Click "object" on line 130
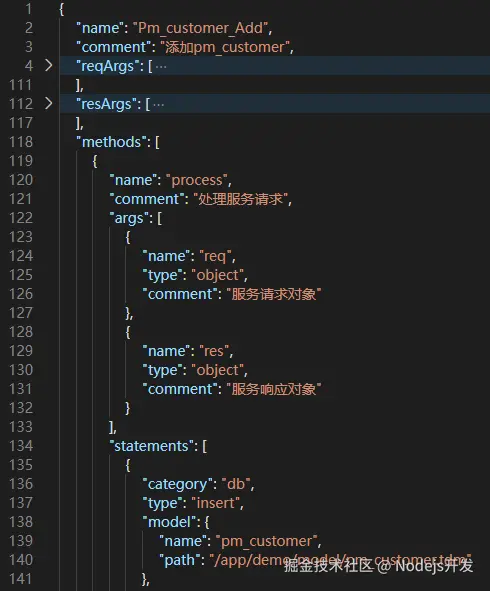Viewport: 490px width, 591px height. pyautogui.click(x=217, y=370)
